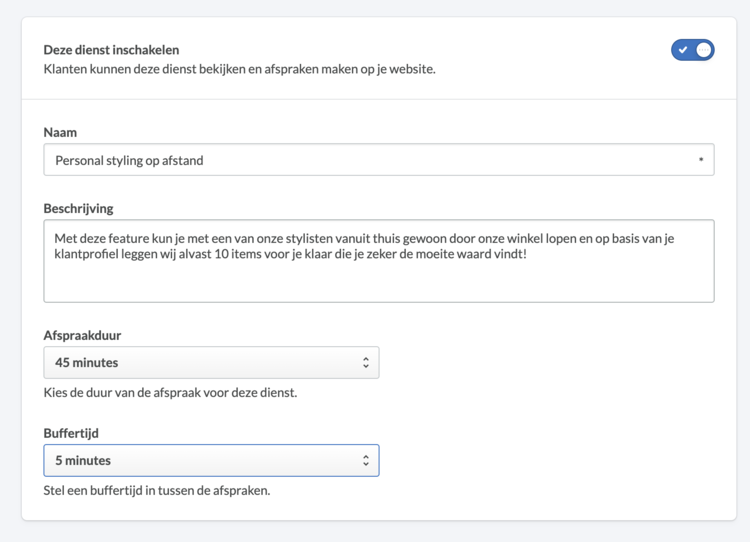This screenshot has width=750, height=542.
Task: Click the helper text 'Stel een buffertijd in'
Action: (157, 490)
